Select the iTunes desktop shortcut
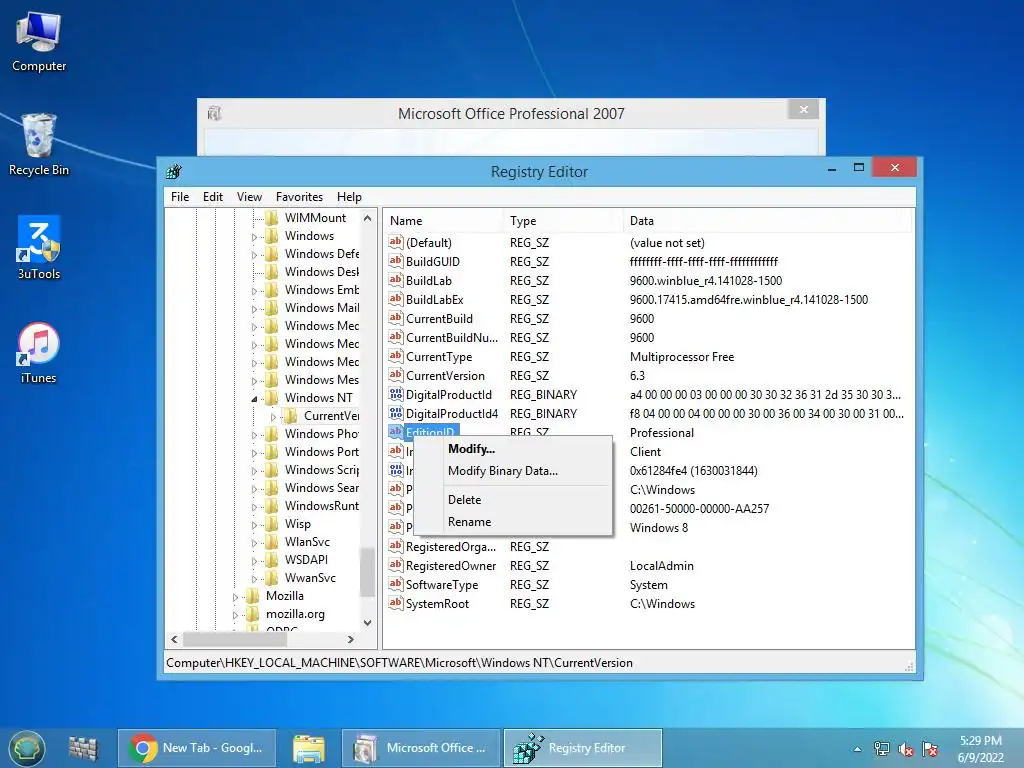The height and width of the screenshot is (768, 1024). (39, 353)
